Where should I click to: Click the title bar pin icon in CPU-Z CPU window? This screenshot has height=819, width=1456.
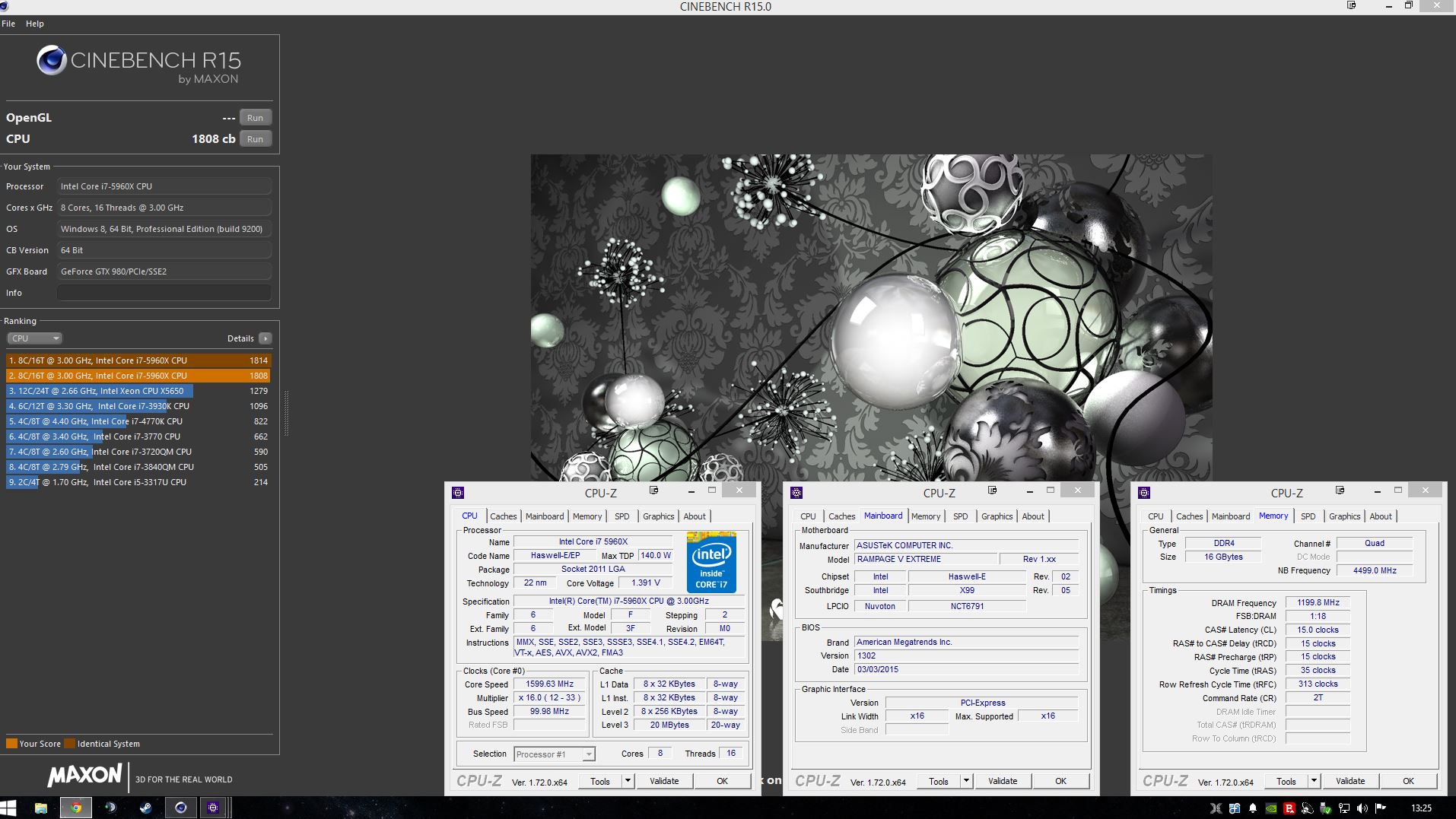point(653,490)
